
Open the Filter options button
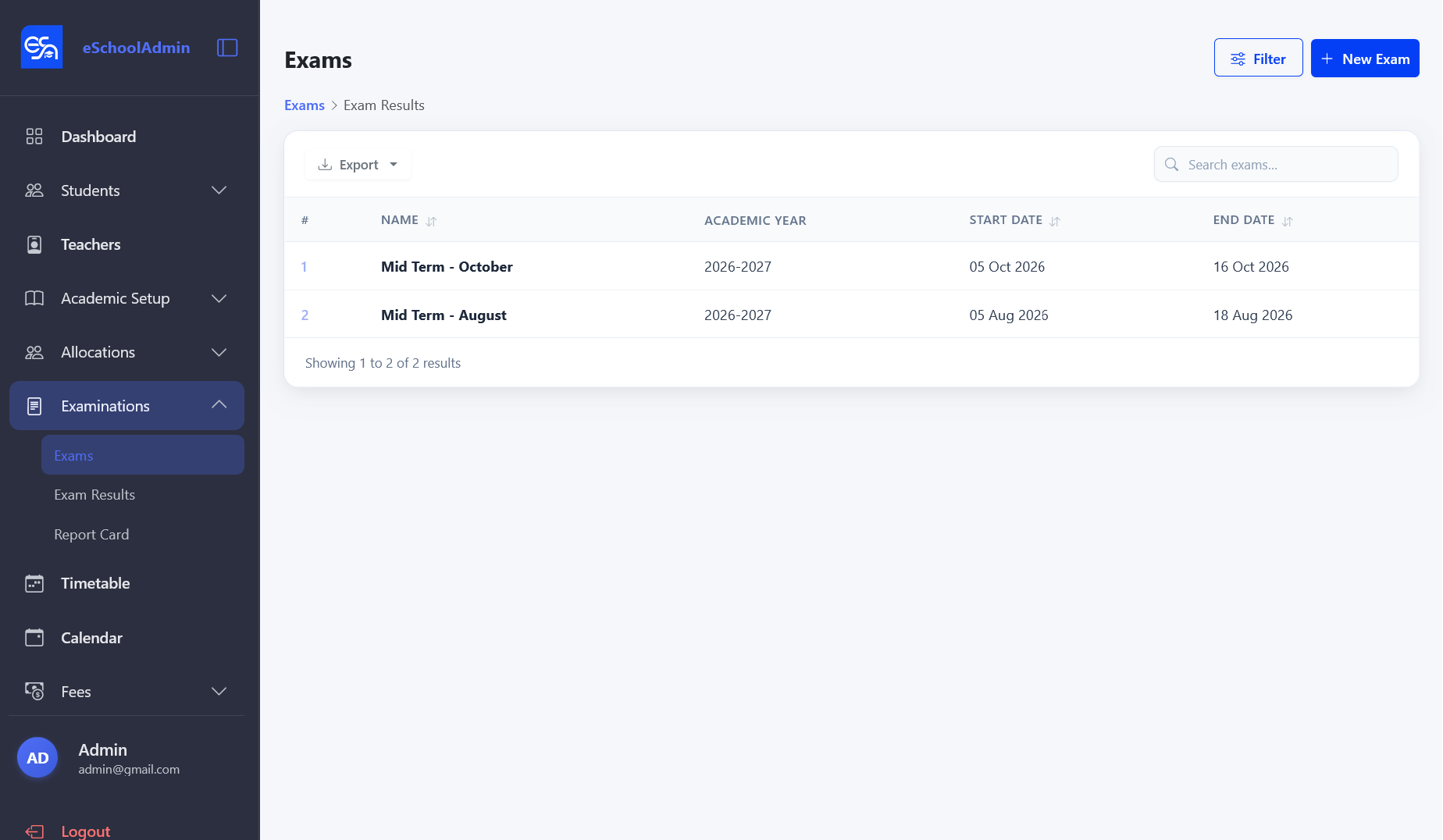(1258, 59)
